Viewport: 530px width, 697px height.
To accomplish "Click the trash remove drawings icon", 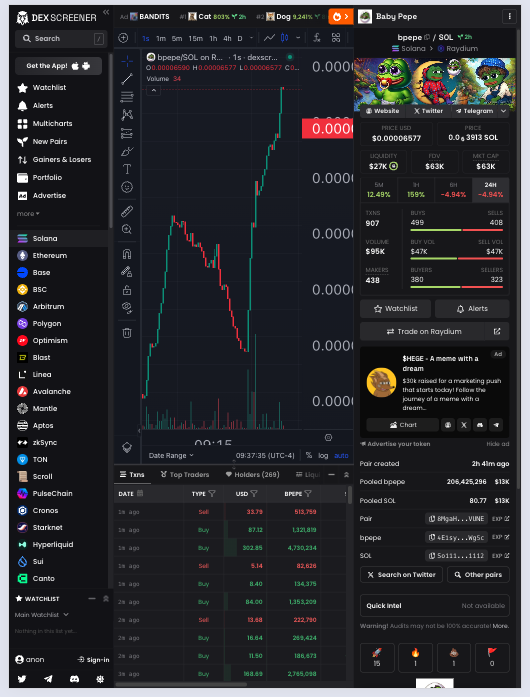I will click(127, 332).
